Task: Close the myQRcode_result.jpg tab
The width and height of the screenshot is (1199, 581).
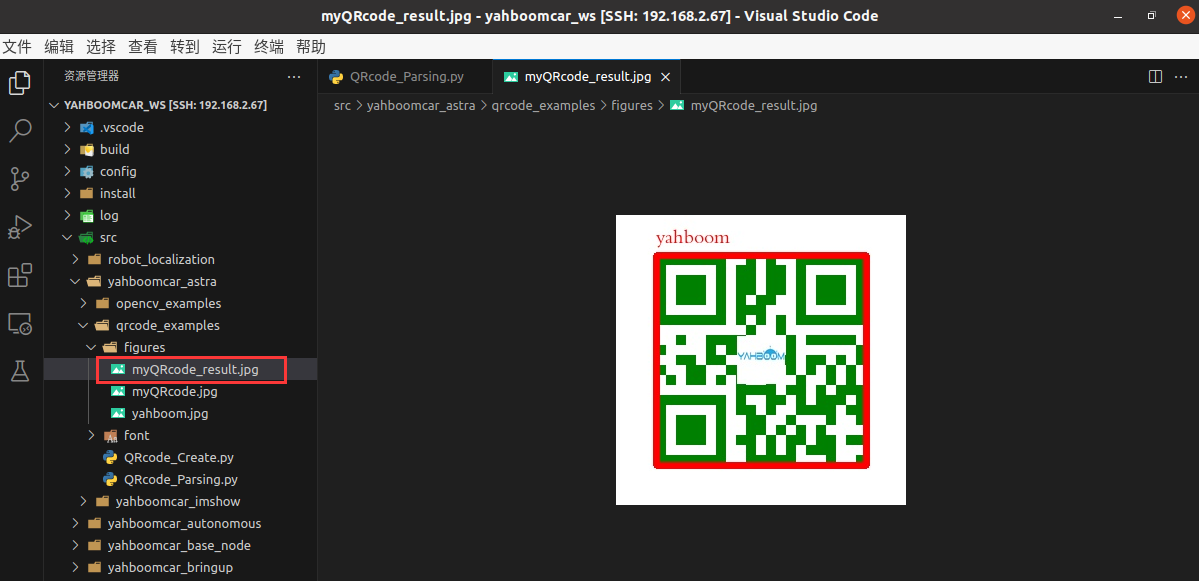Action: [666, 77]
